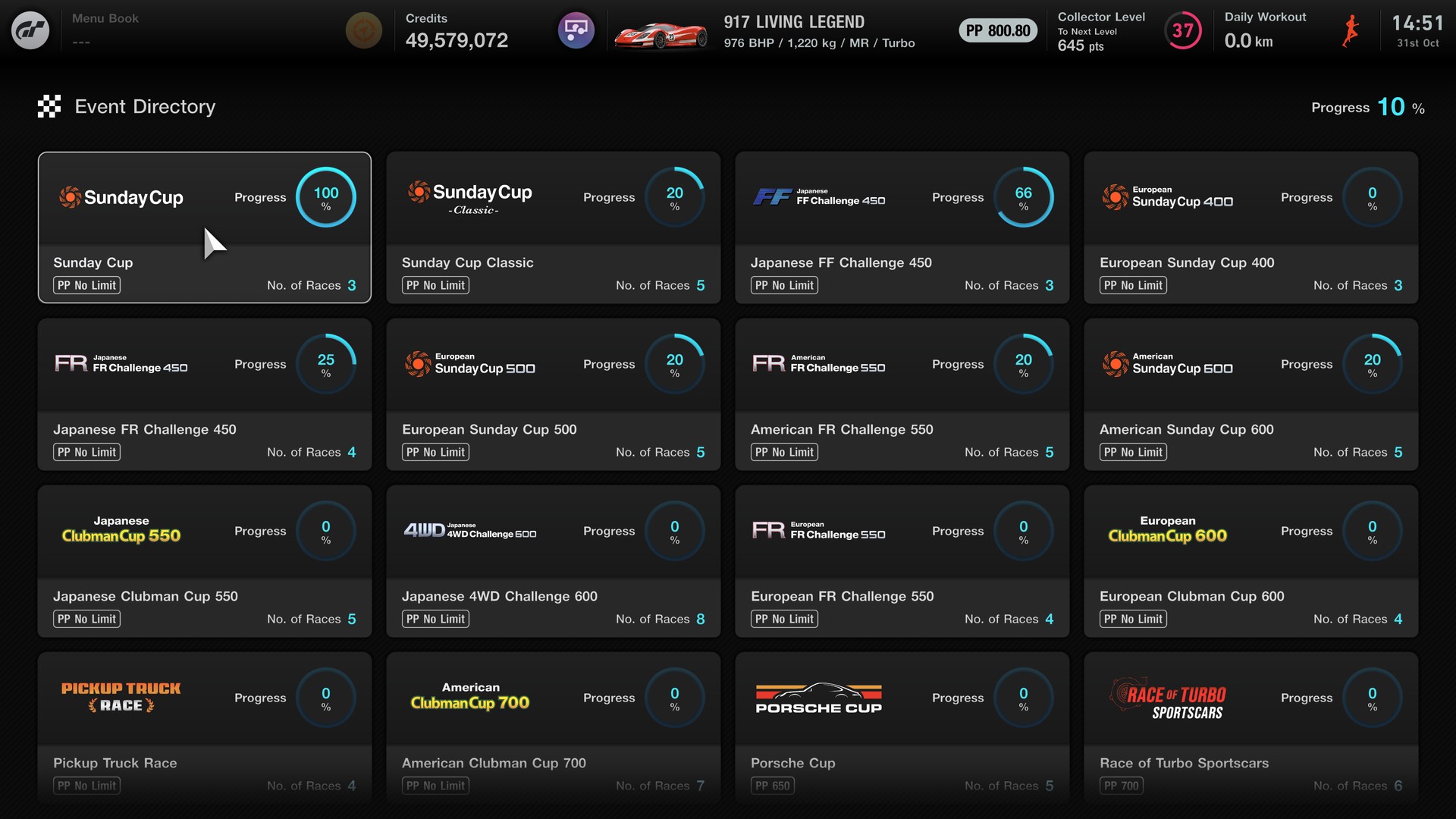This screenshot has height=819, width=1456.
Task: Select European Sunday Cup 400 card
Action: [x=1250, y=227]
